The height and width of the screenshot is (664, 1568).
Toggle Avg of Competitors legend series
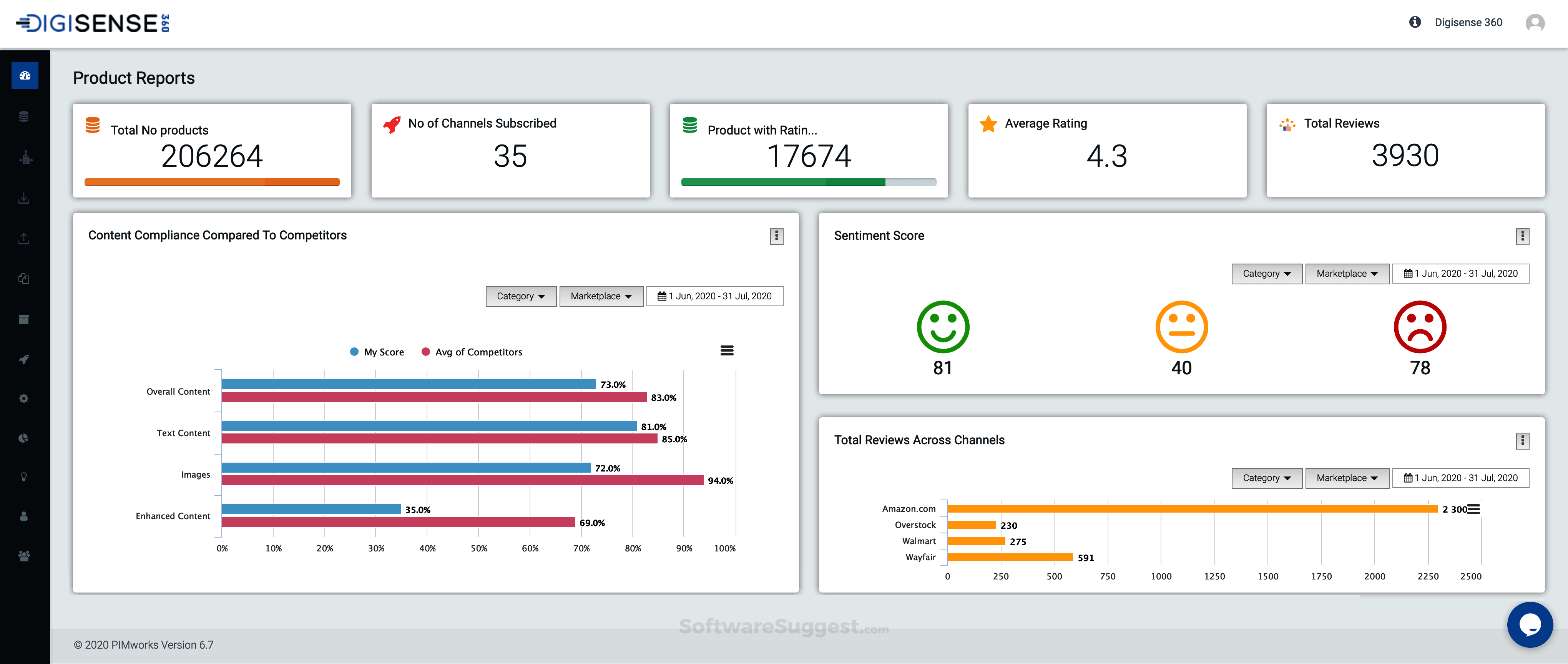(472, 352)
